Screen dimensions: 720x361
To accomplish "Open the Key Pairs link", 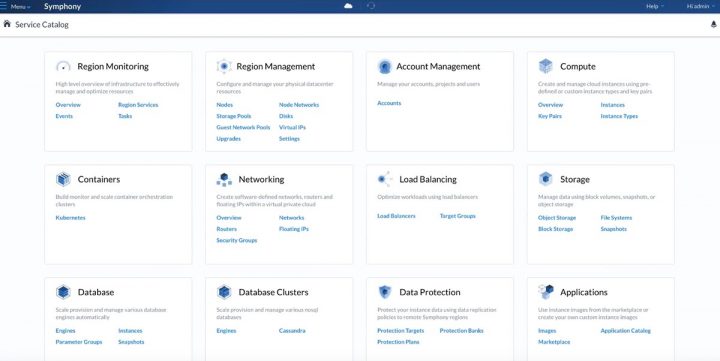I will pyautogui.click(x=550, y=116).
